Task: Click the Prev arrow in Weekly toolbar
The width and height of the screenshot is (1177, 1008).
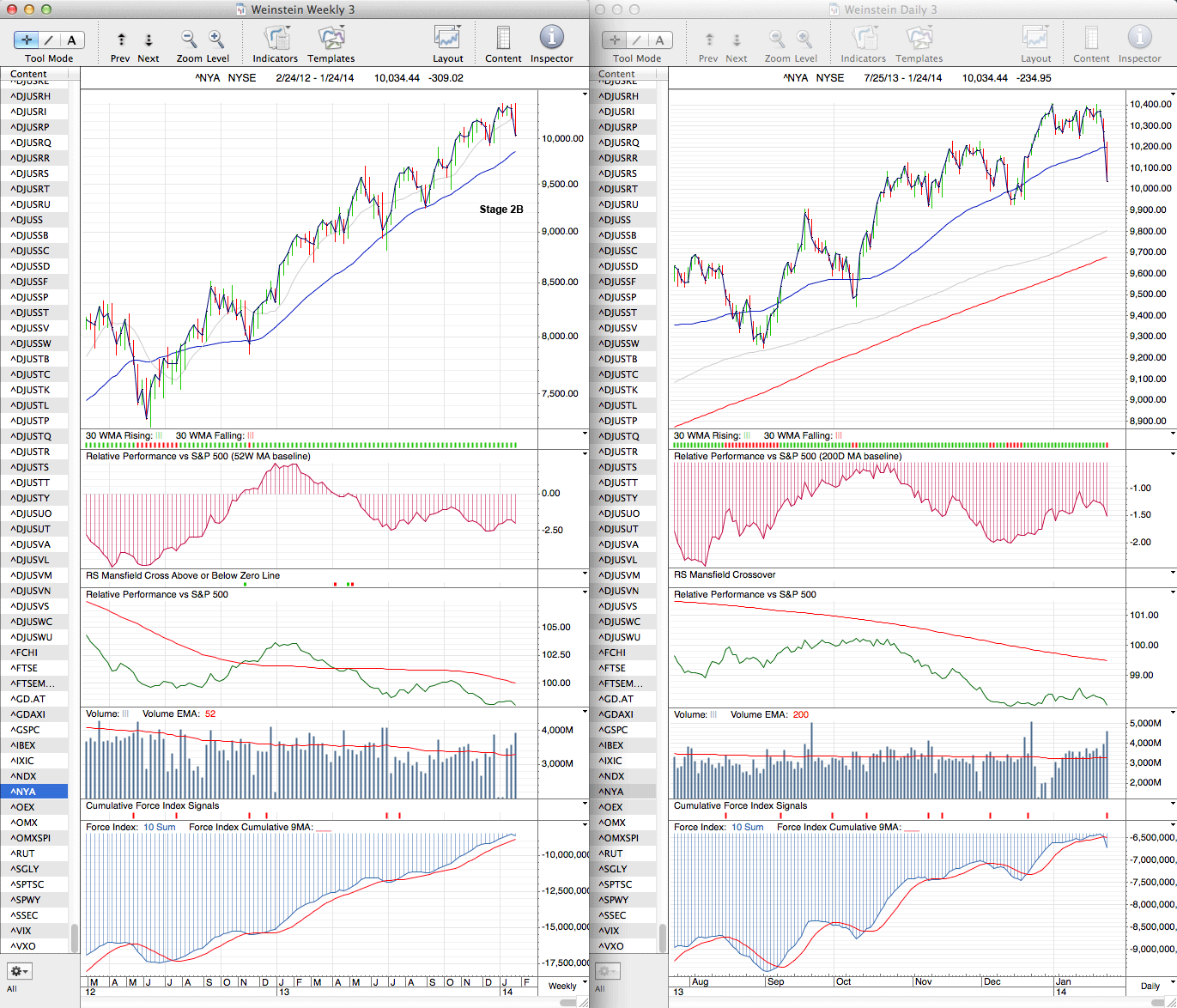Action: [x=121, y=39]
